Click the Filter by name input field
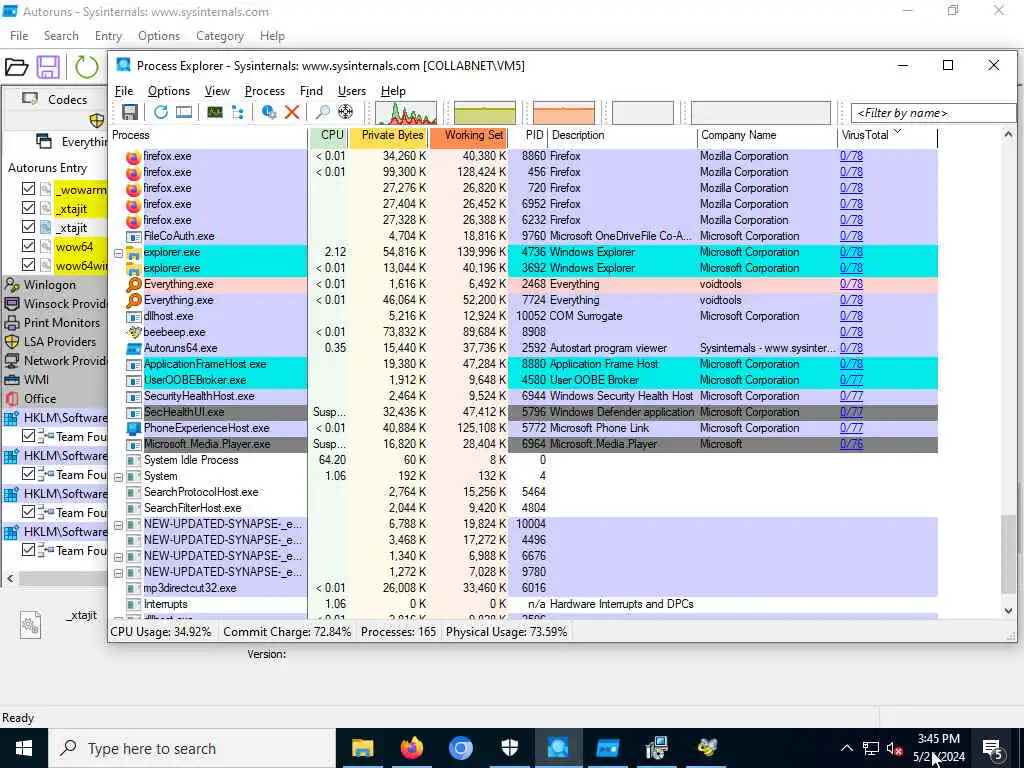This screenshot has width=1024, height=768. 933,113
